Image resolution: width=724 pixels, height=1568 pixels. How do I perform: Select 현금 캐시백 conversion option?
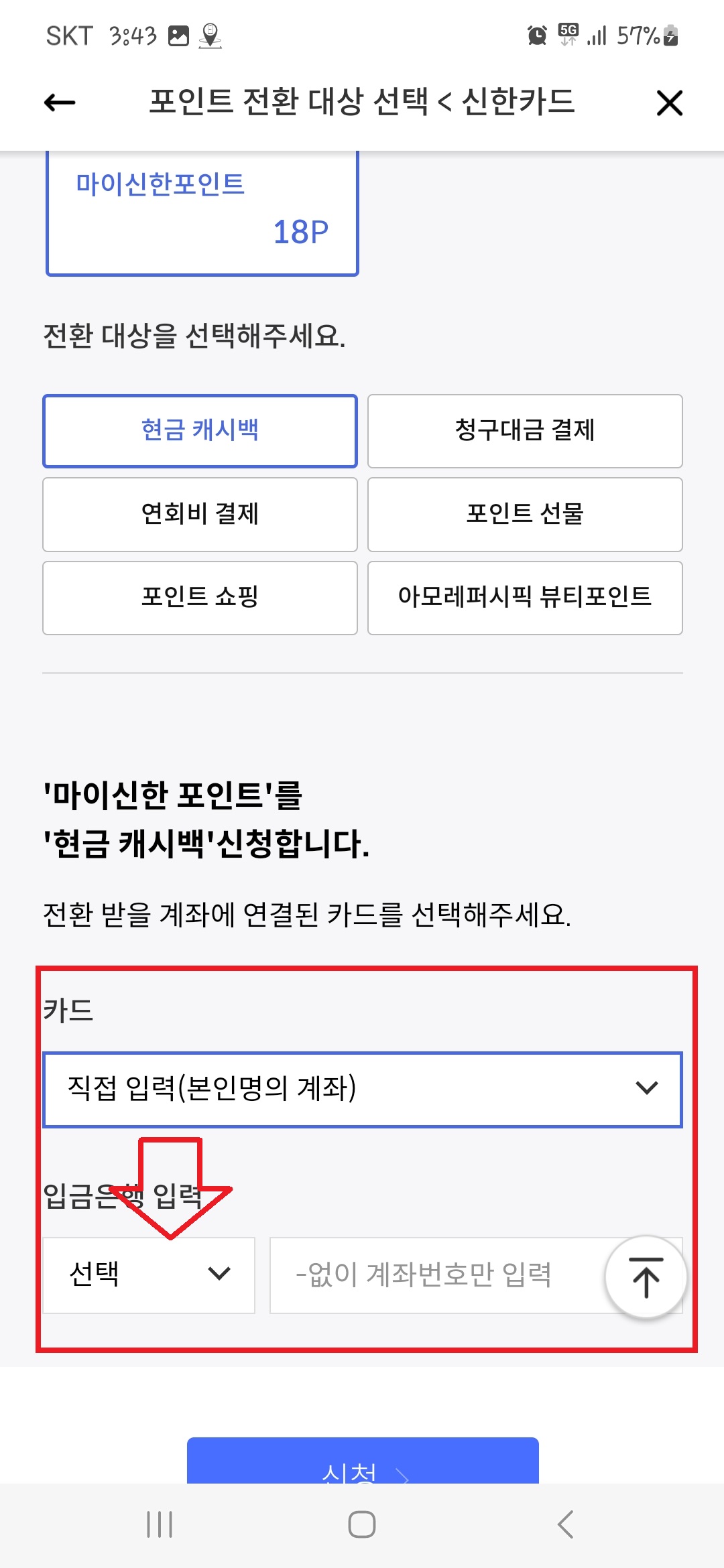tap(200, 431)
